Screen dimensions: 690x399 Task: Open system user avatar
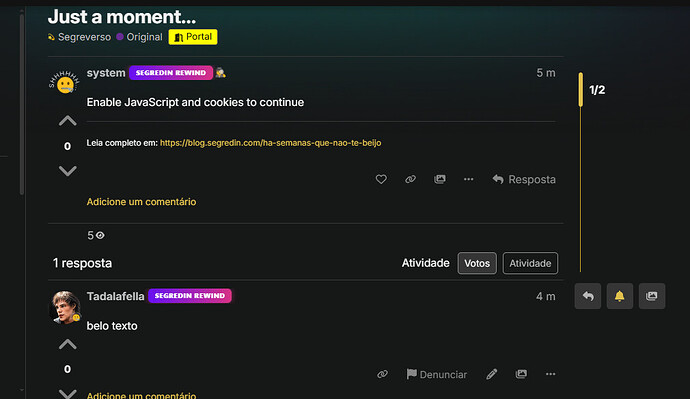pos(65,82)
